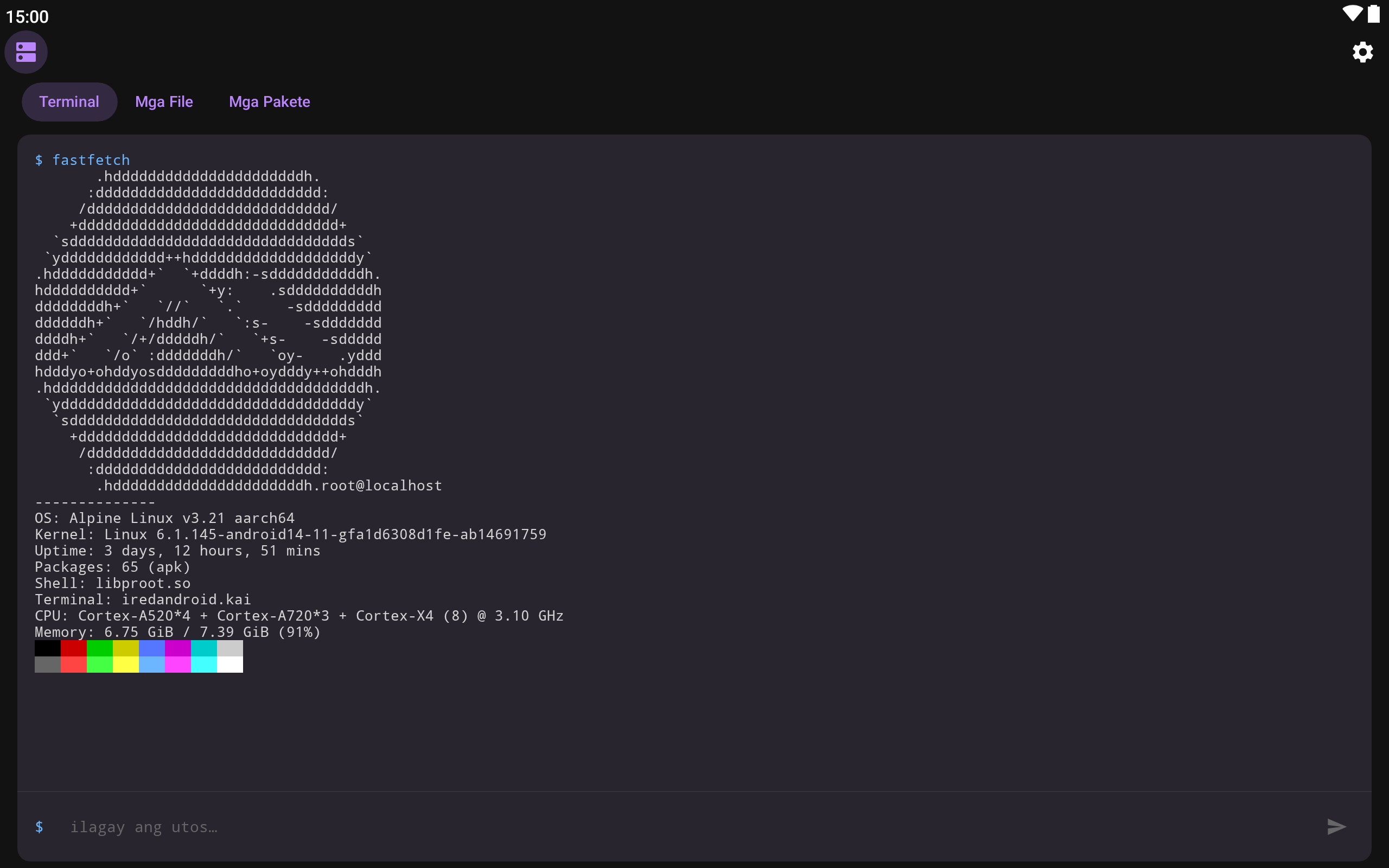Click the "Terminal: iredandroid.kai" line
Image resolution: width=1389 pixels, height=868 pixels.
[143, 600]
